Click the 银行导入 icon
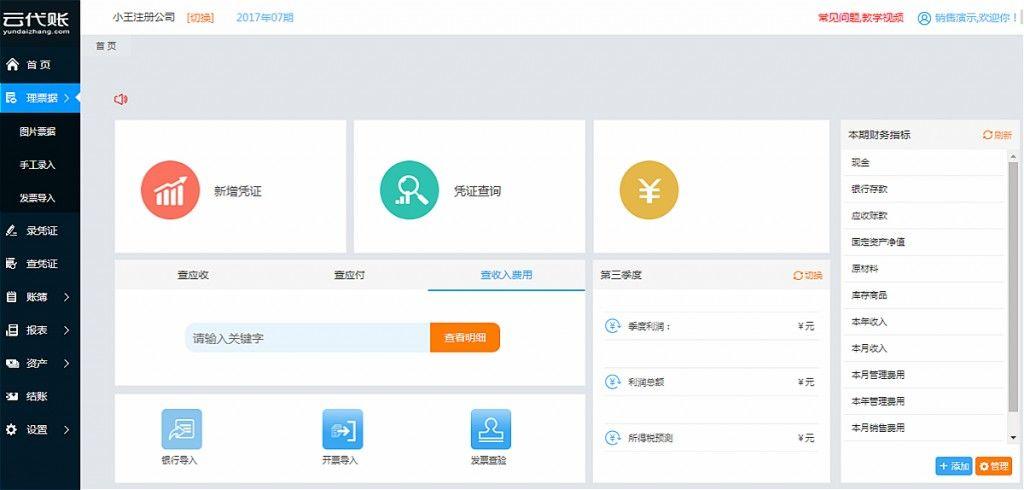The image size is (1024, 490). coord(182,429)
